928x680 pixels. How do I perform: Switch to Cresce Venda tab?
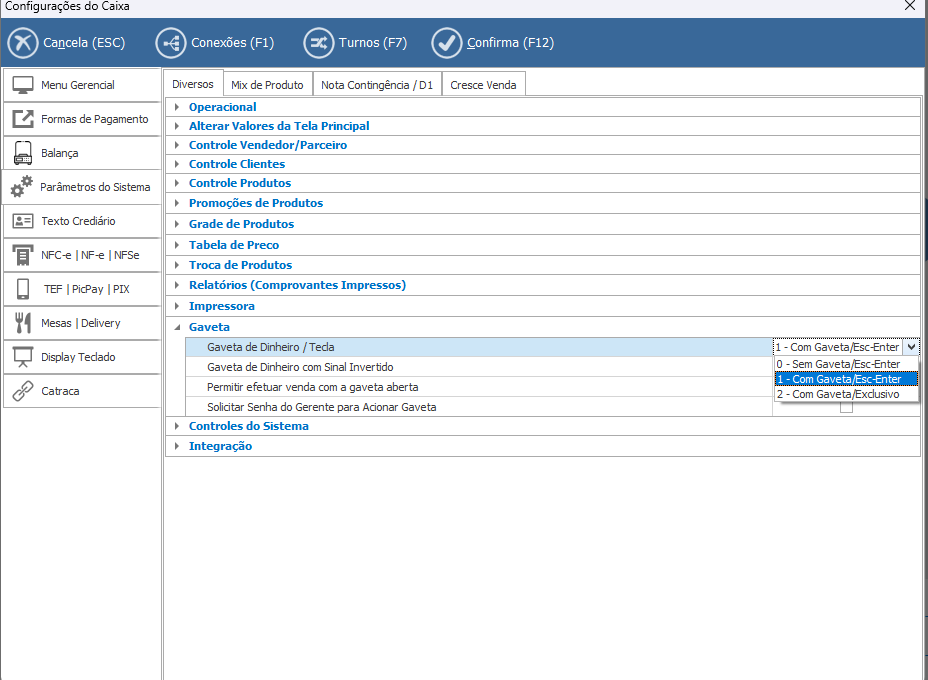(483, 85)
